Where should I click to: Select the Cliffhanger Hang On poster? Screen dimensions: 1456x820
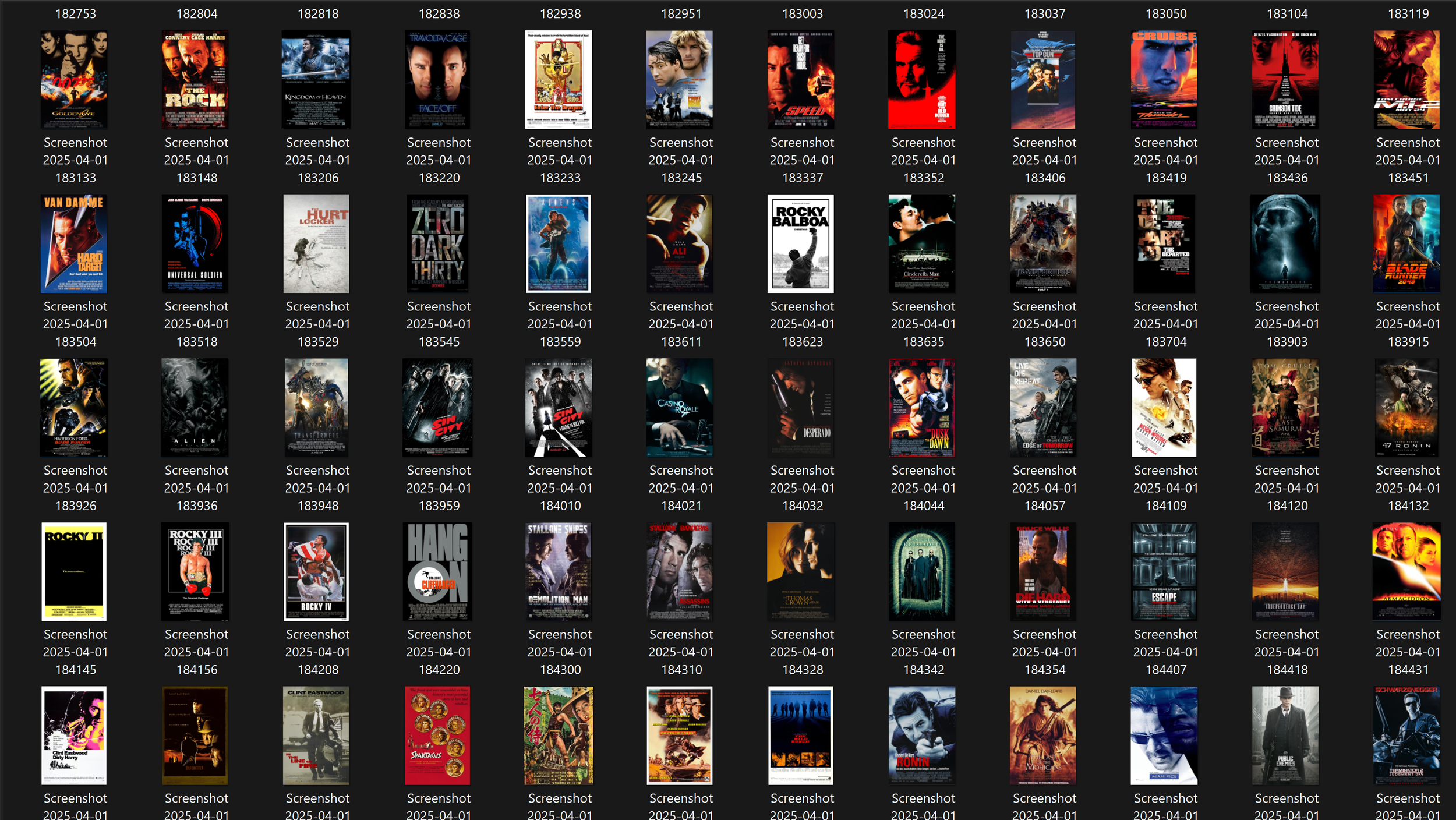pos(437,571)
